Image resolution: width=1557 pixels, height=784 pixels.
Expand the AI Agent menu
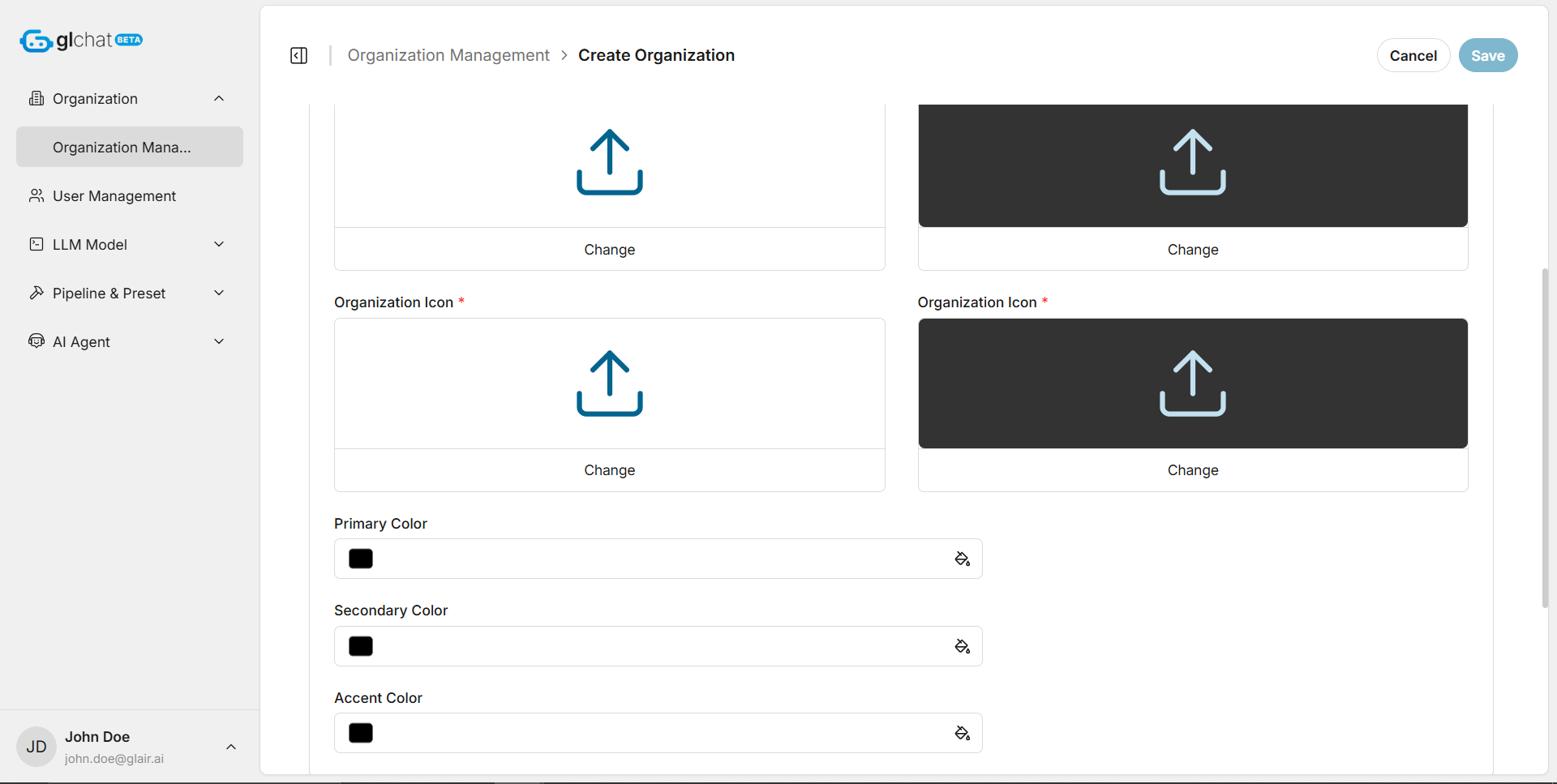pyautogui.click(x=218, y=342)
